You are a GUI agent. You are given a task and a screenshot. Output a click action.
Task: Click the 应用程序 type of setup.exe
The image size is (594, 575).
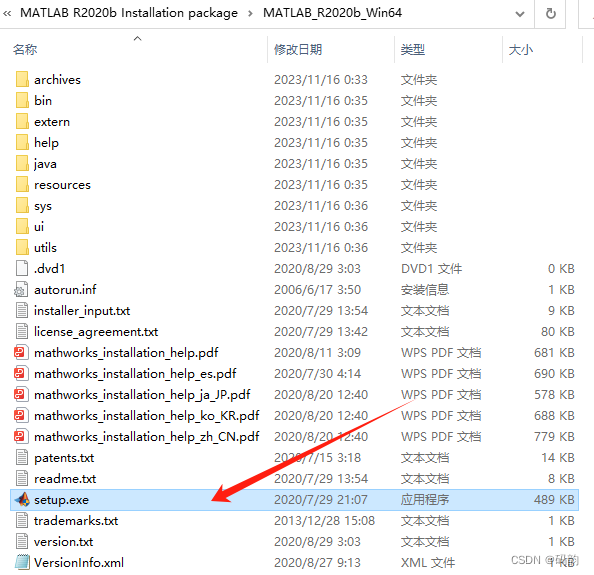[x=425, y=500]
